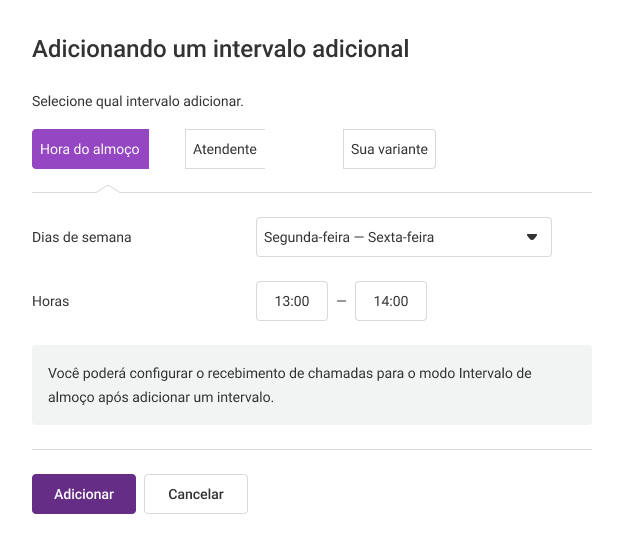
Task: Edit the 13:00 start time field
Action: point(292,301)
